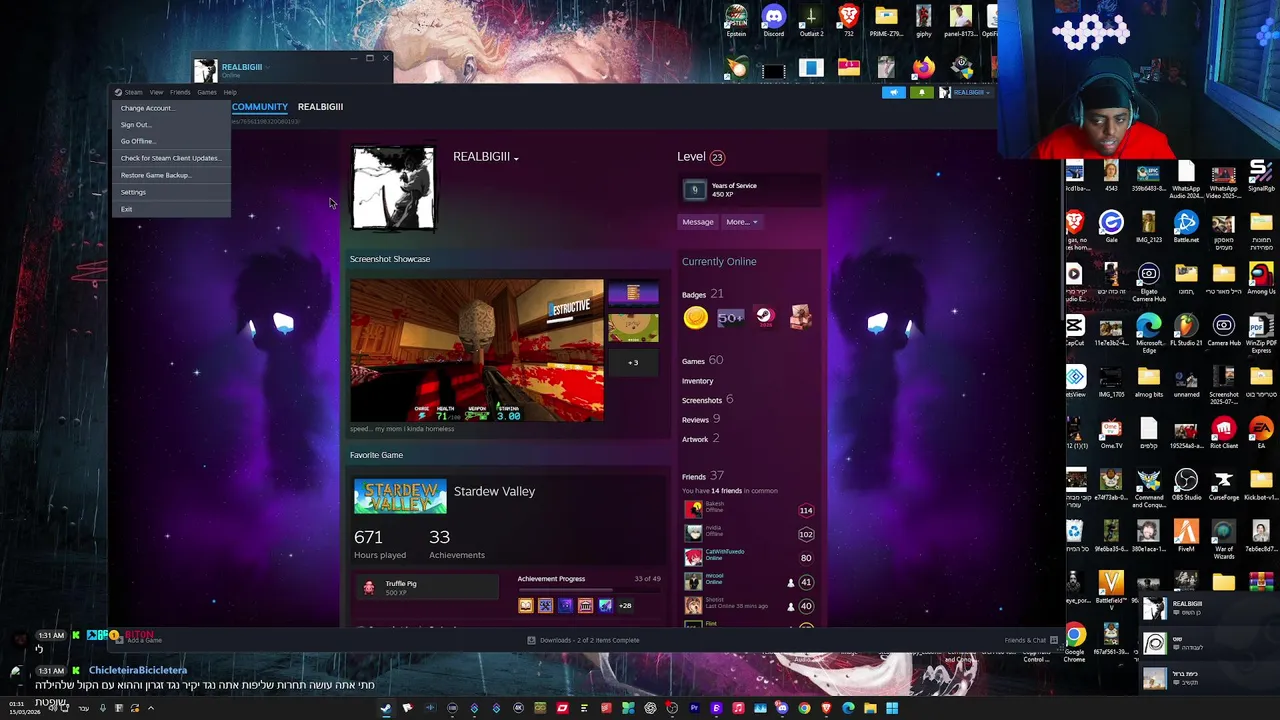Open the Badges 21 link

[702, 294]
